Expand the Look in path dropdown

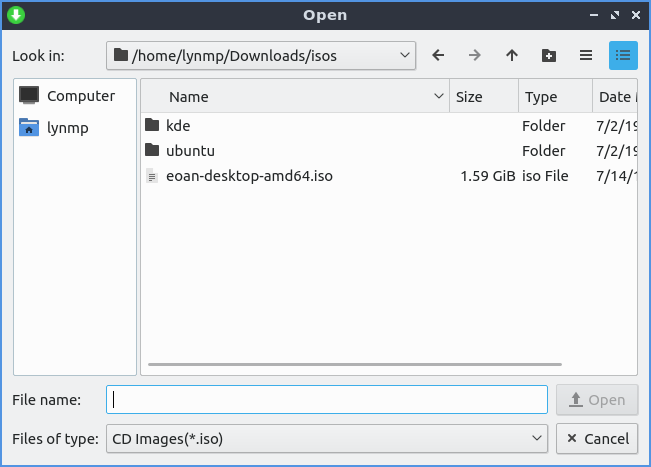(404, 56)
